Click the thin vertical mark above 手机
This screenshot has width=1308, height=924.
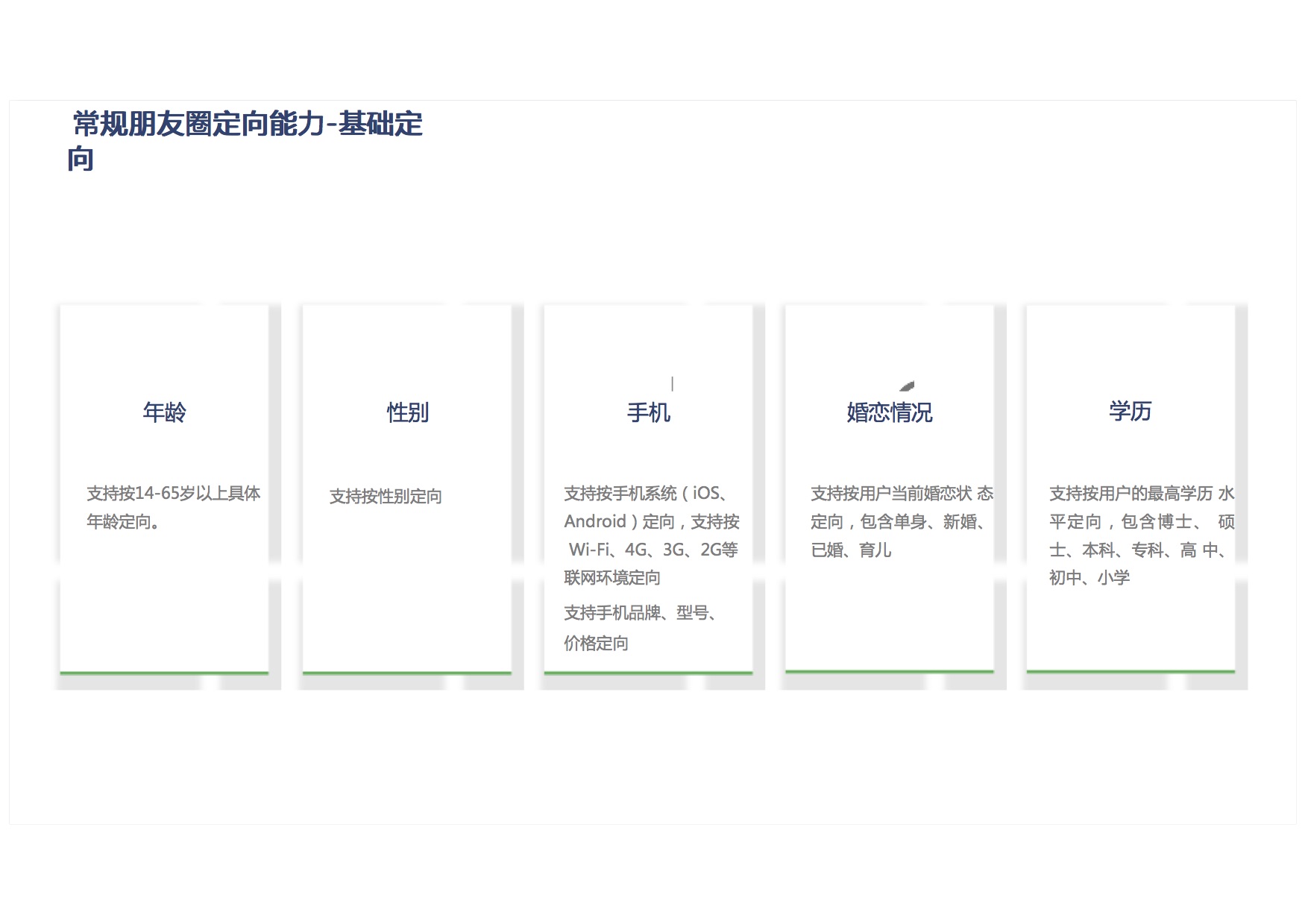pos(673,383)
